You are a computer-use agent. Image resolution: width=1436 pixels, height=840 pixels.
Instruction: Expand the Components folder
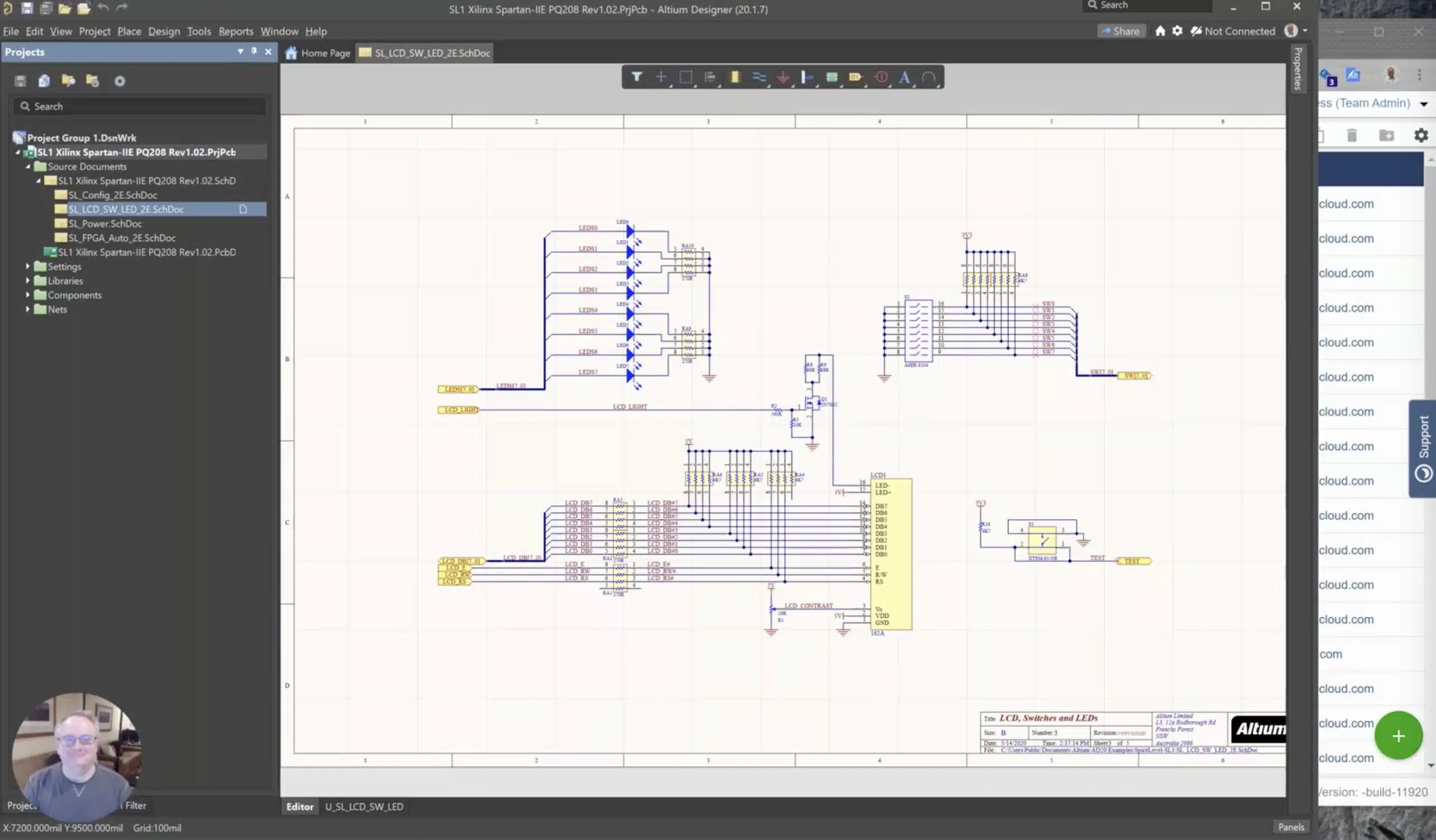pos(27,294)
